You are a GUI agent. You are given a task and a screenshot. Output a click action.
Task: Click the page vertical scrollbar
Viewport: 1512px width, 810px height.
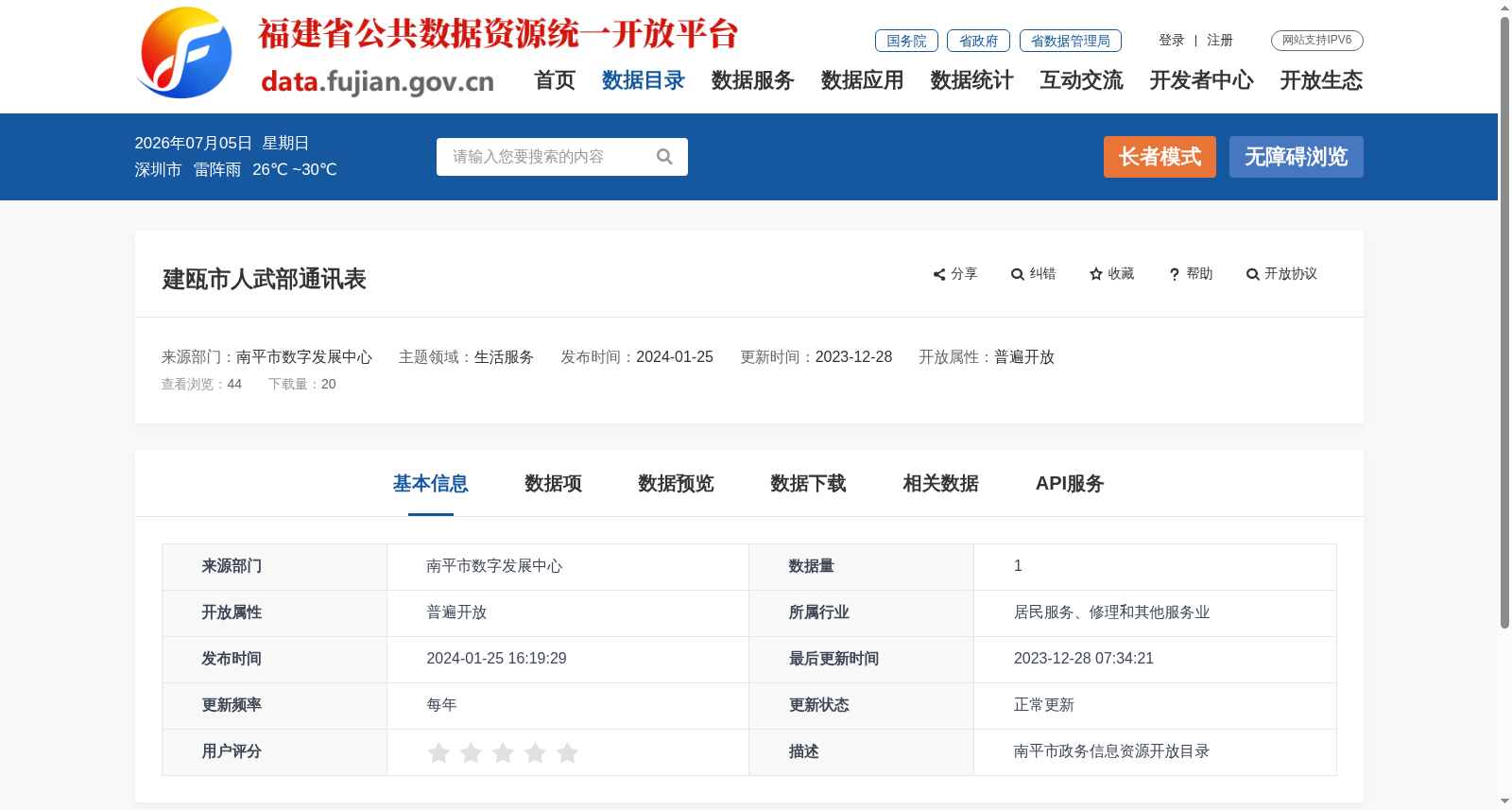[1504, 321]
